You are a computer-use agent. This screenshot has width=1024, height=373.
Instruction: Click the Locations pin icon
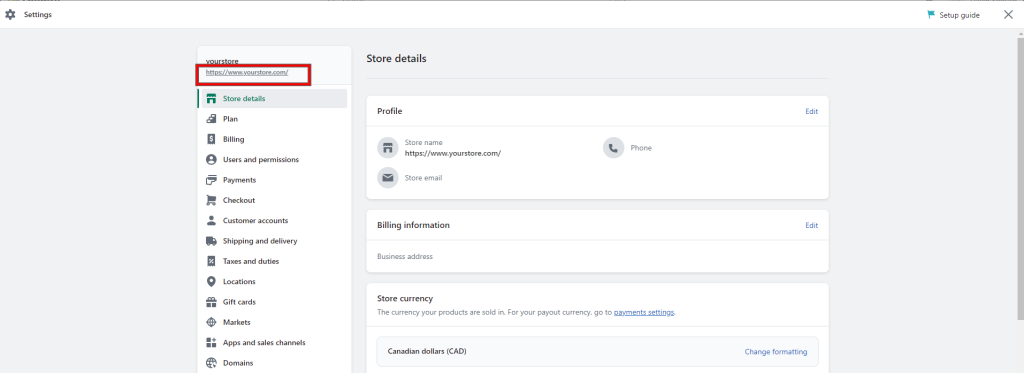pyautogui.click(x=211, y=282)
